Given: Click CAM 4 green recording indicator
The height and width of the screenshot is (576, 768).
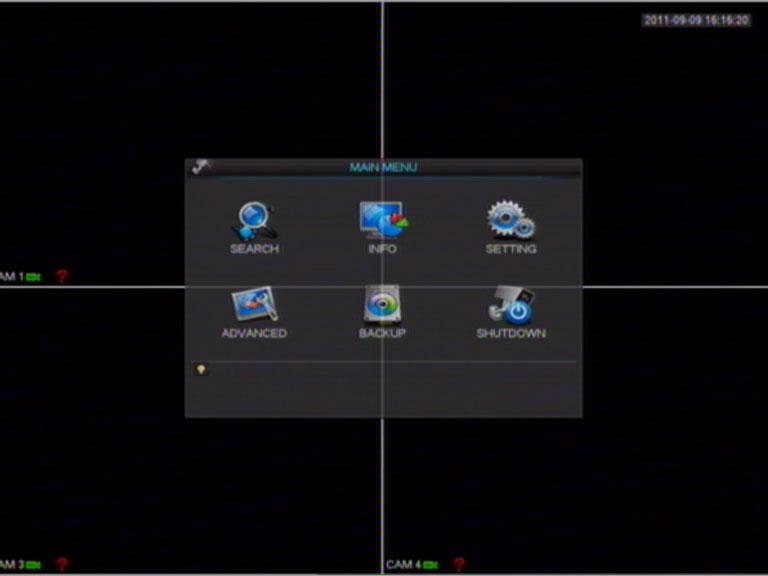Looking at the screenshot, I should coord(431,565).
